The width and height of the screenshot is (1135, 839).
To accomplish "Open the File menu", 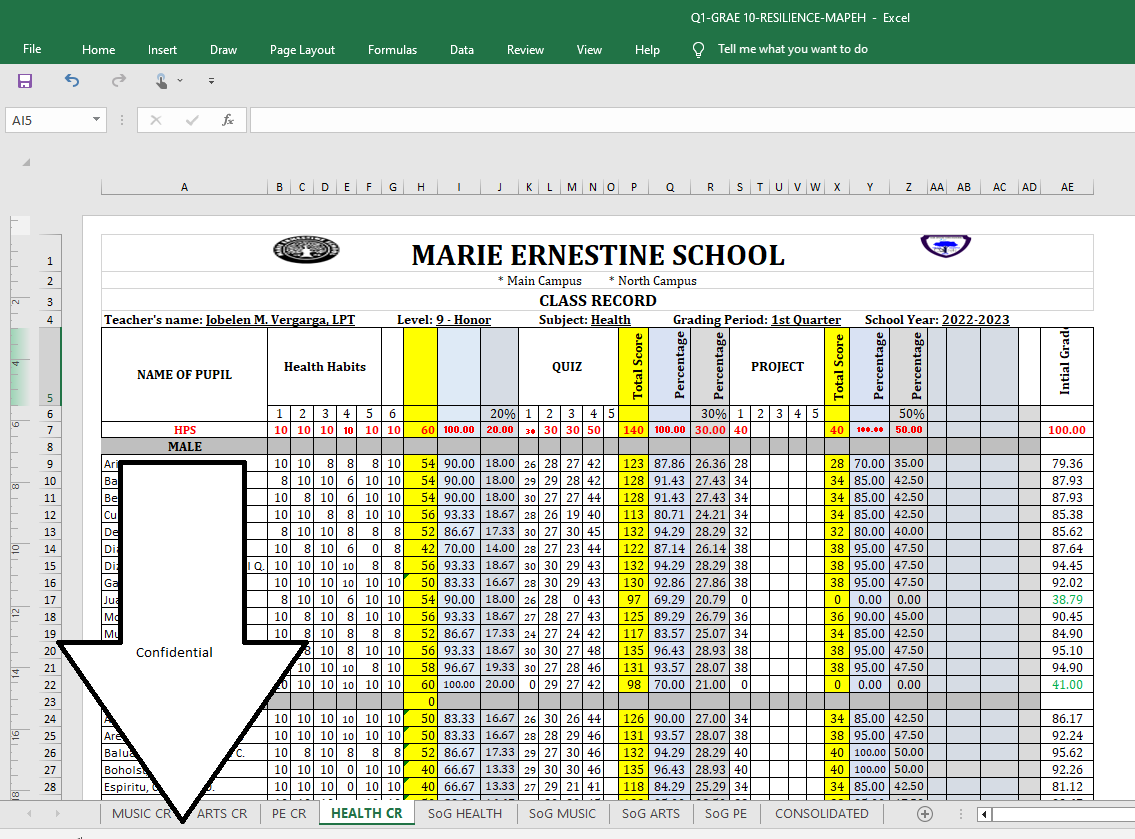I will pos(32,49).
